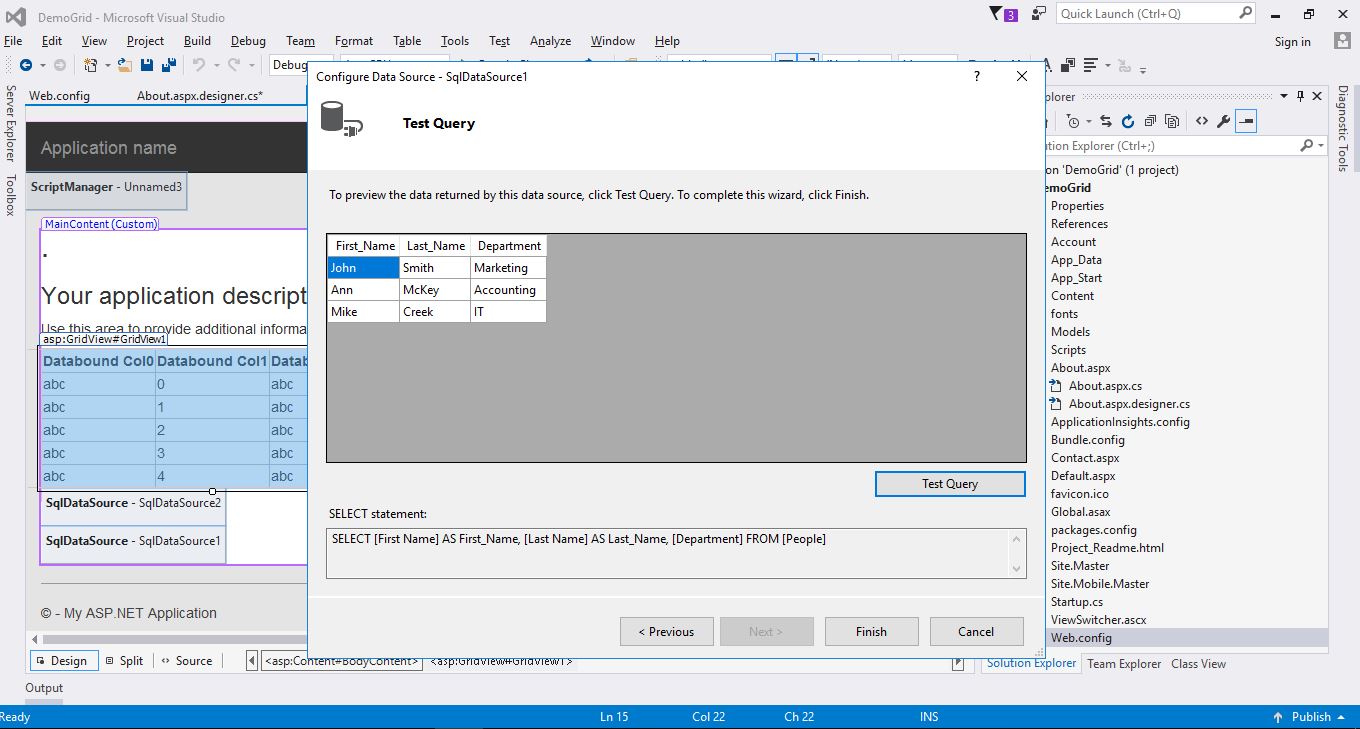
Task: Click the Test Query button
Action: coord(950,484)
